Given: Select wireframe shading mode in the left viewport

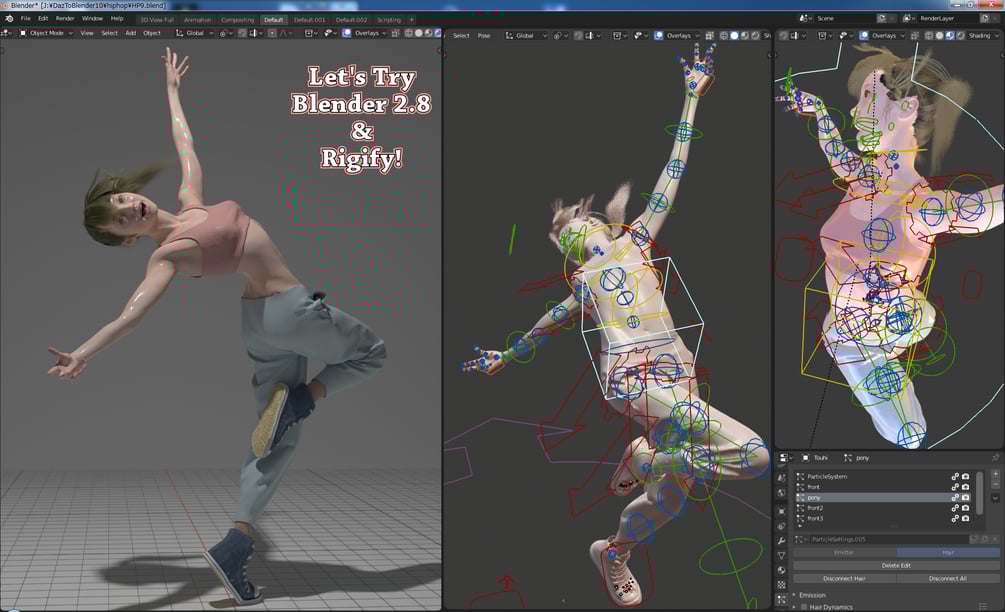Looking at the screenshot, I should point(408,33).
